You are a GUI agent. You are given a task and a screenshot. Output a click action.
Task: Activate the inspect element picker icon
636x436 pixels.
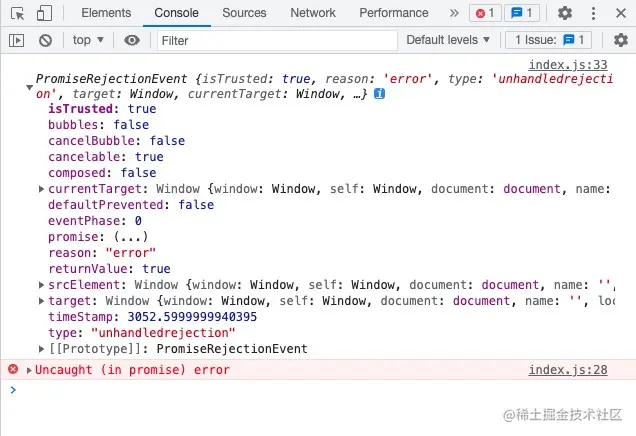(x=17, y=13)
